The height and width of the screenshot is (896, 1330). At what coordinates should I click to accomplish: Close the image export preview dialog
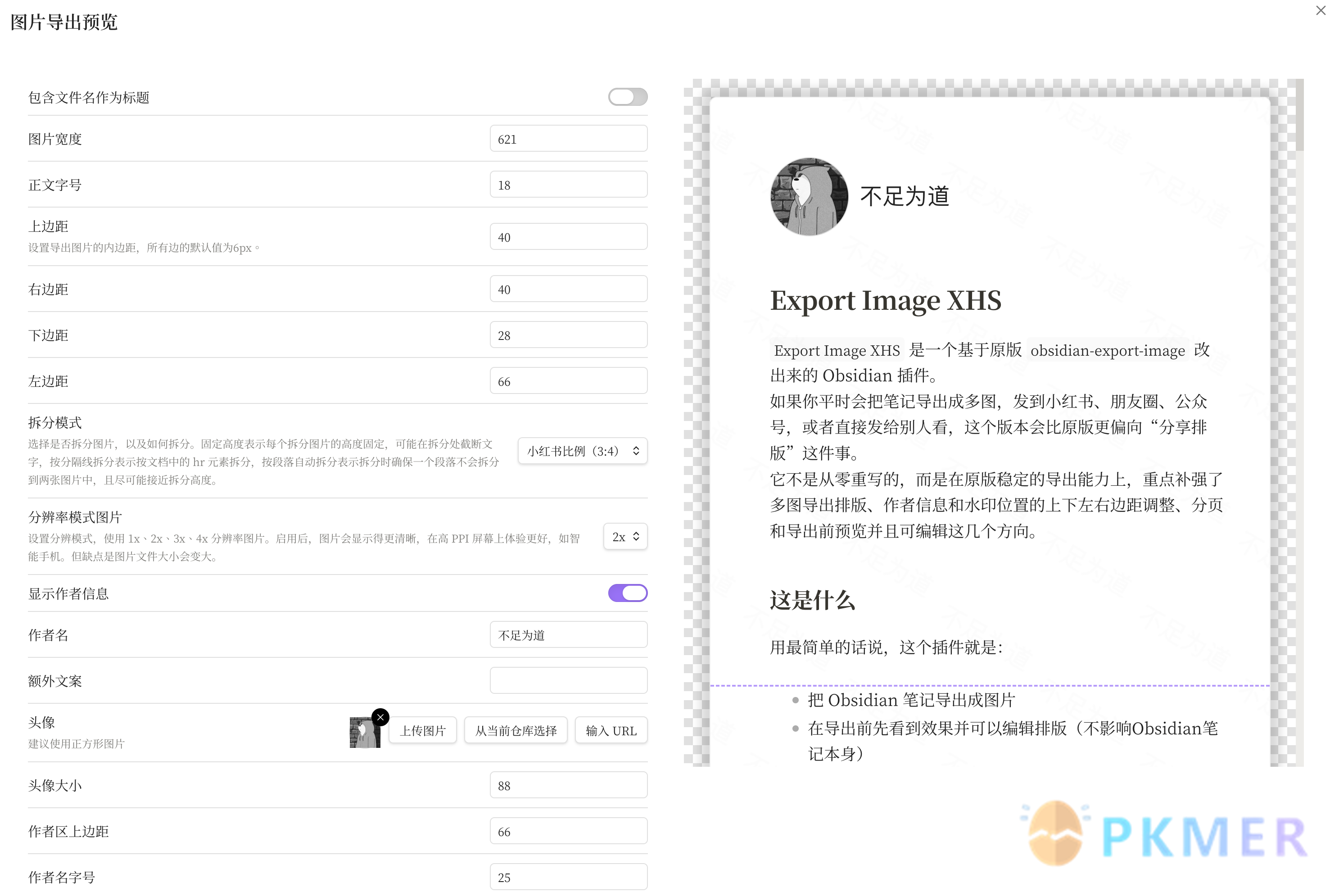tap(1320, 10)
